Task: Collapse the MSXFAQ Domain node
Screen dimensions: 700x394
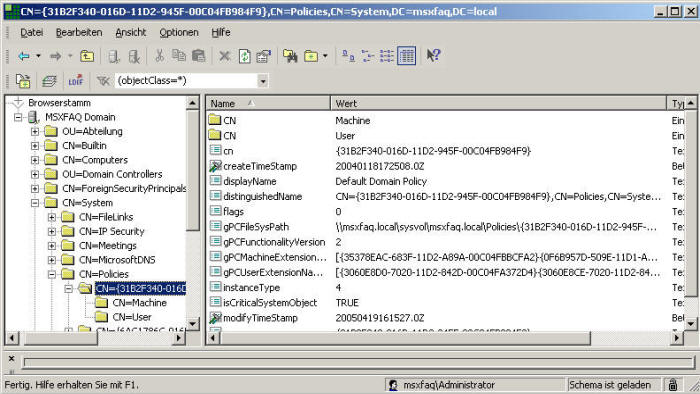Action: (18, 117)
